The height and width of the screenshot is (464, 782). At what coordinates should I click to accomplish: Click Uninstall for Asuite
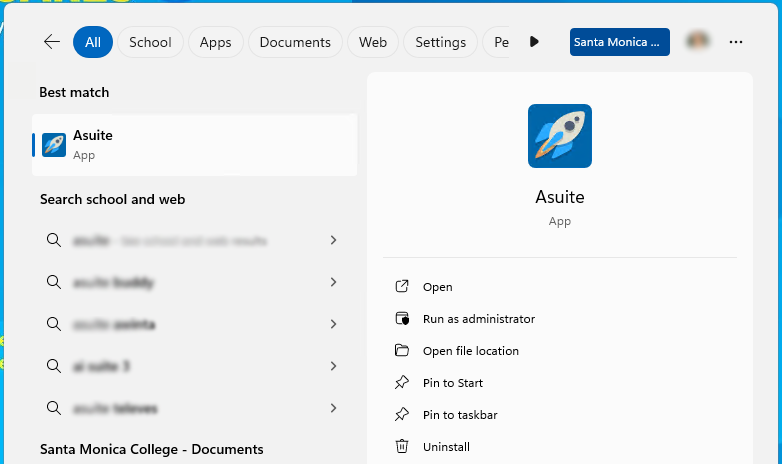click(446, 447)
